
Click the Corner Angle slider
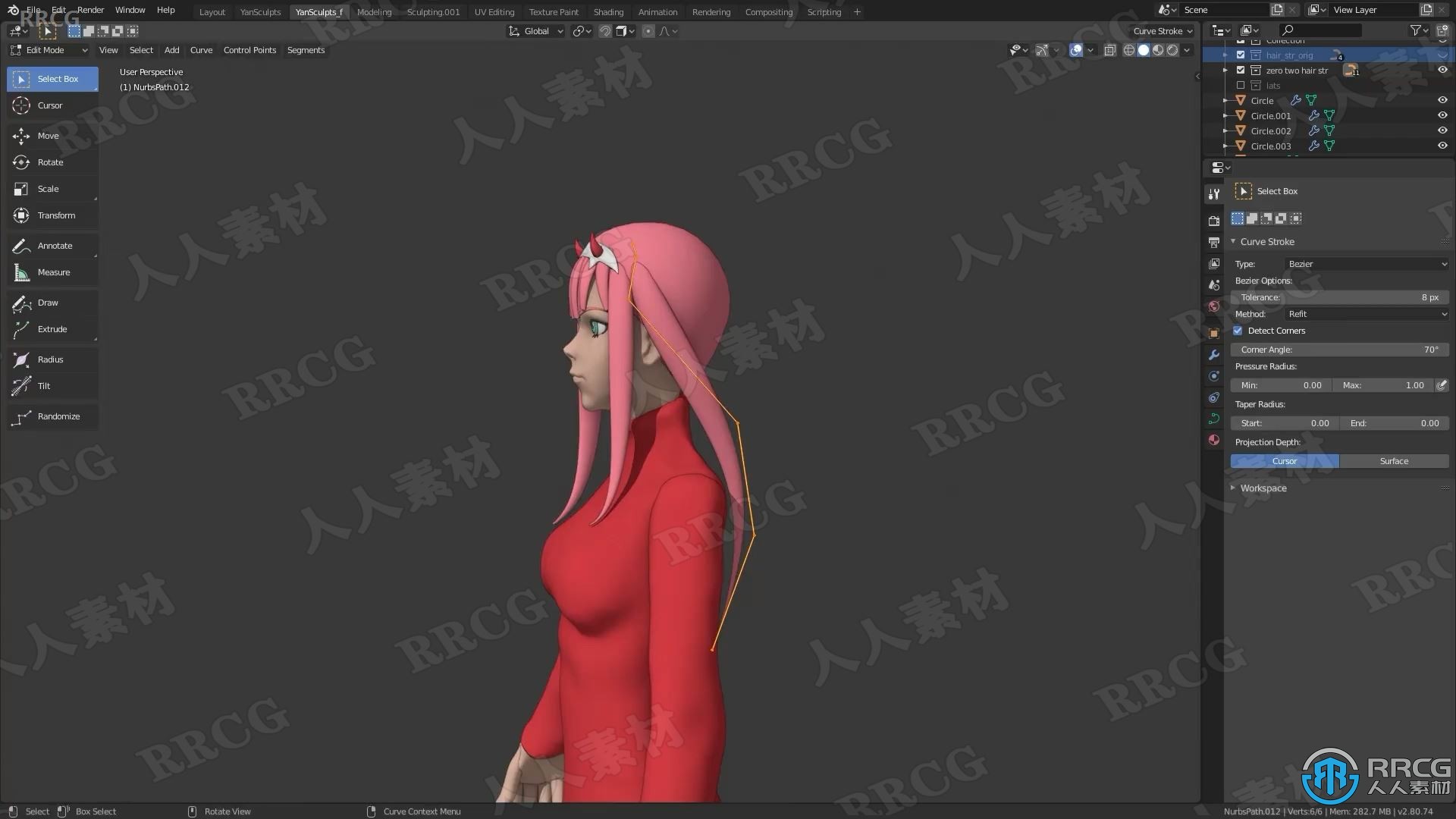point(1340,350)
